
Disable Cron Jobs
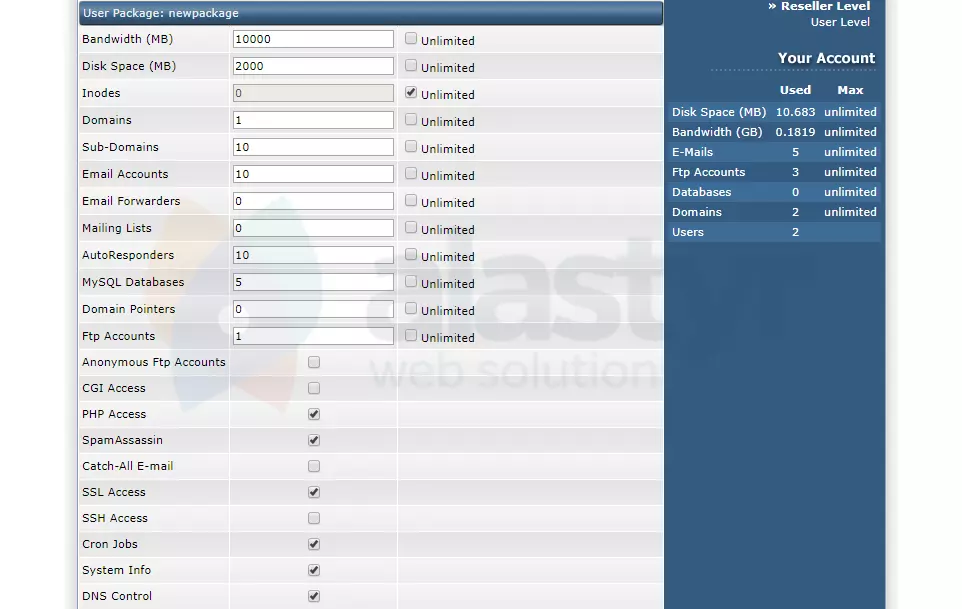click(x=313, y=544)
